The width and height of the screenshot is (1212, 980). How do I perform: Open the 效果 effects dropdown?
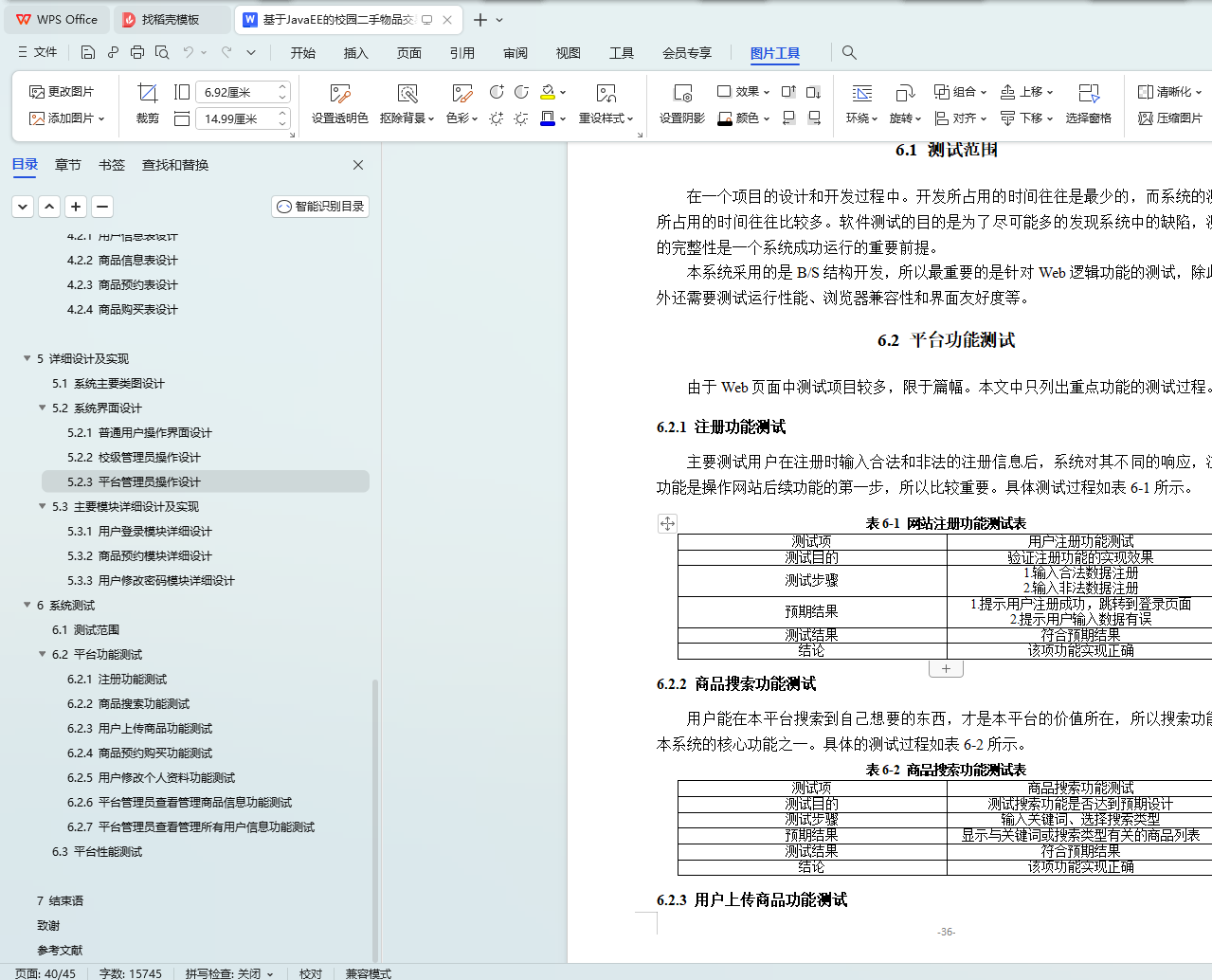(x=743, y=92)
